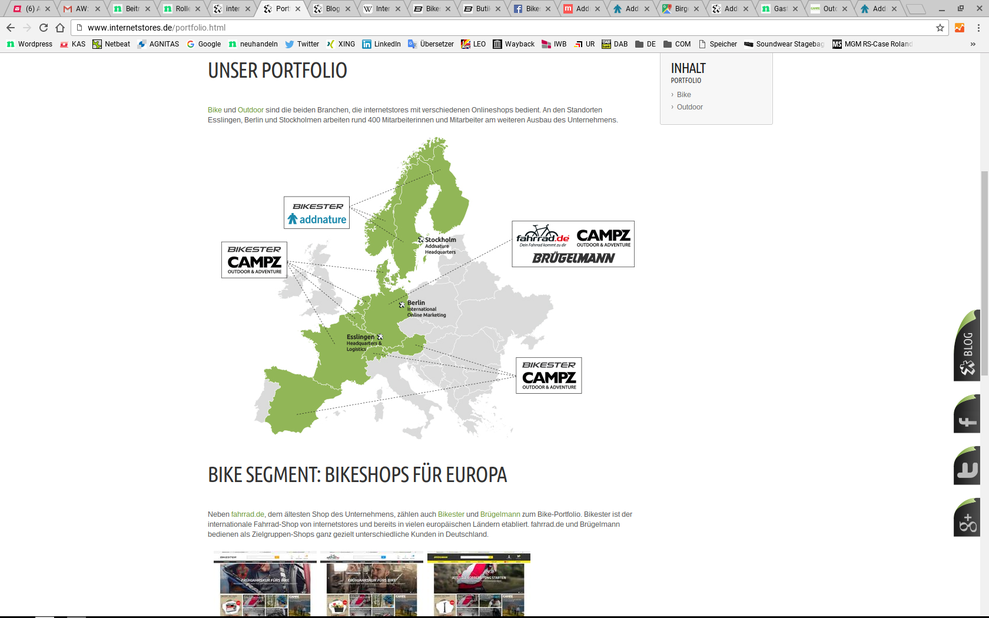Switch to the Blog tab
989x618 pixels.
click(x=331, y=9)
